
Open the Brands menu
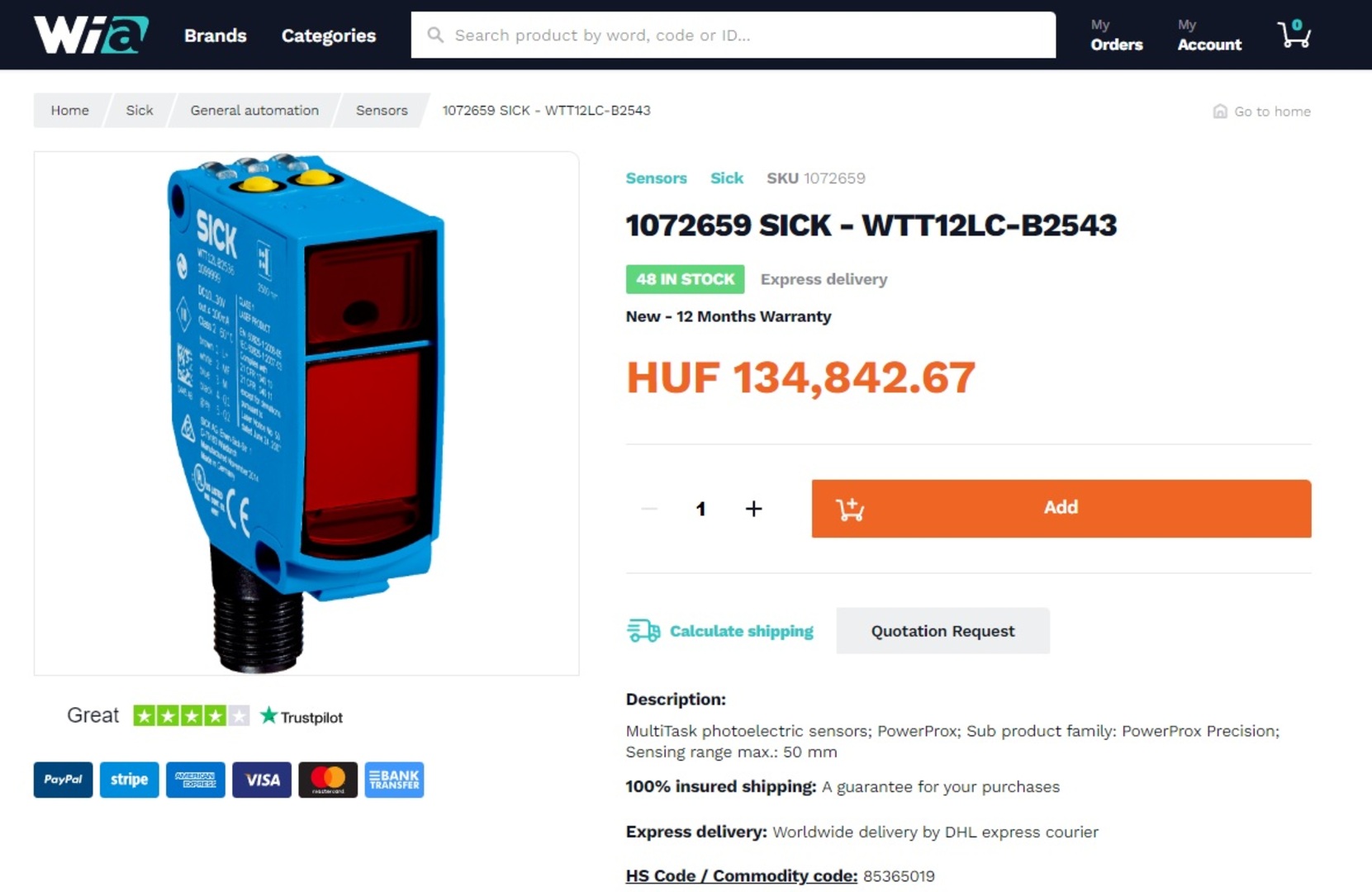(216, 36)
